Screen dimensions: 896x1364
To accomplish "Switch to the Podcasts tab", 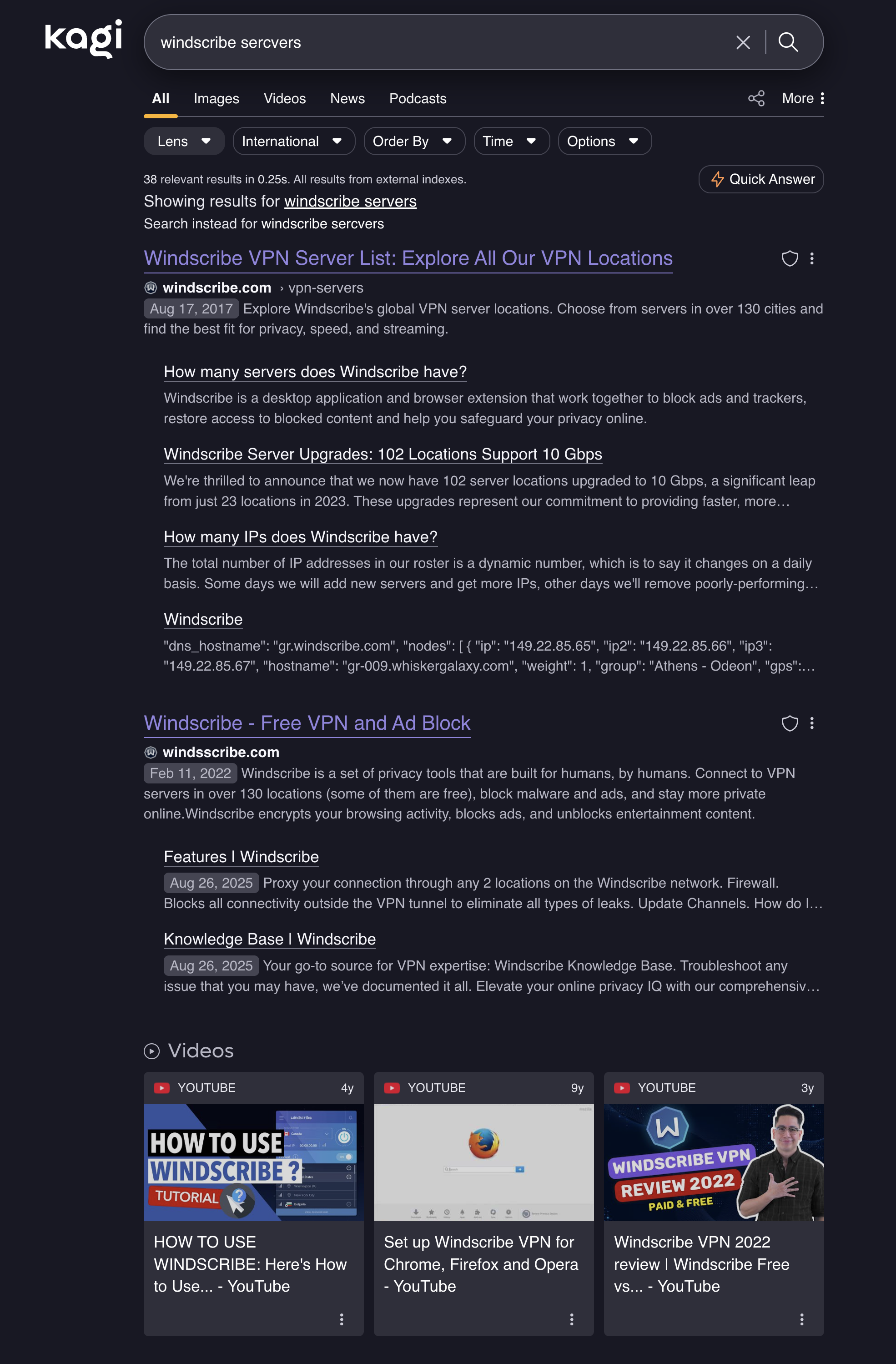I will 418,99.
